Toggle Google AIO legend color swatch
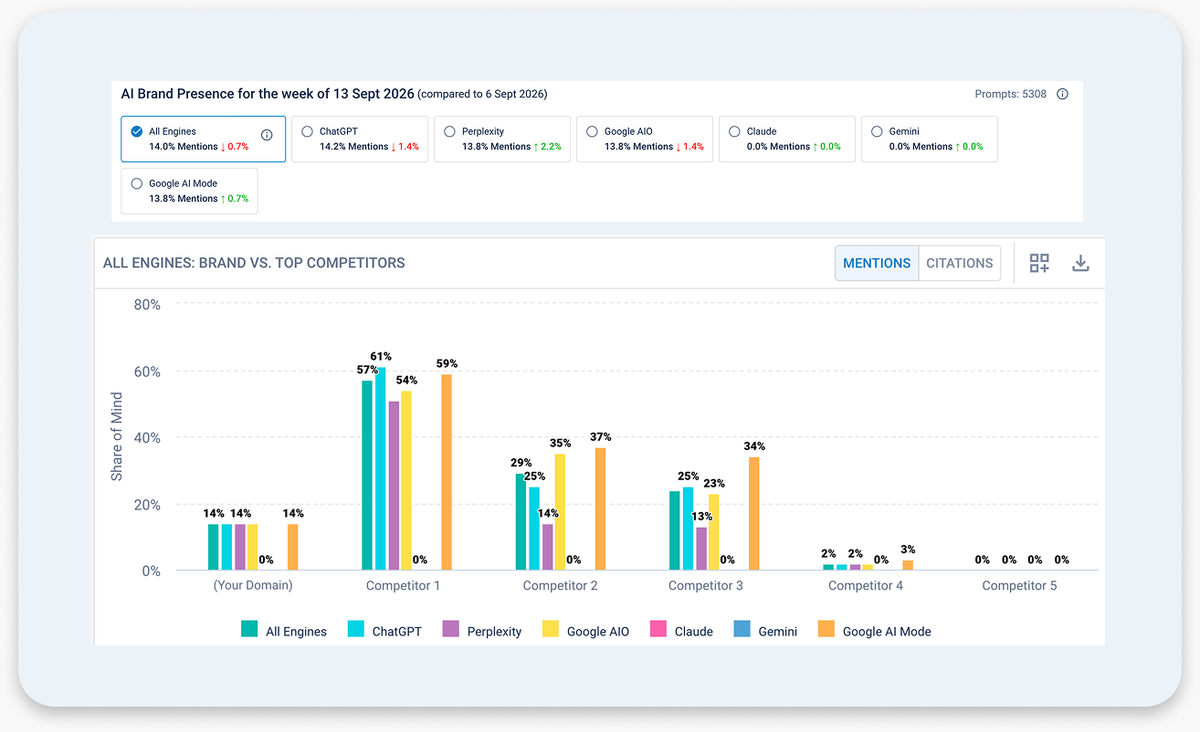Image resolution: width=1200 pixels, height=732 pixels. 550,629
